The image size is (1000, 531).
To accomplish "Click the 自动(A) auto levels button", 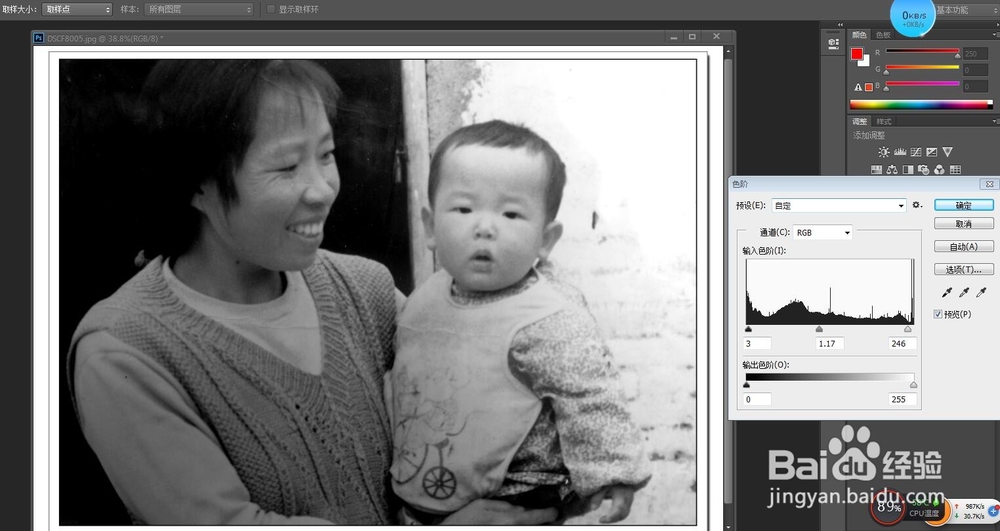I will (964, 246).
